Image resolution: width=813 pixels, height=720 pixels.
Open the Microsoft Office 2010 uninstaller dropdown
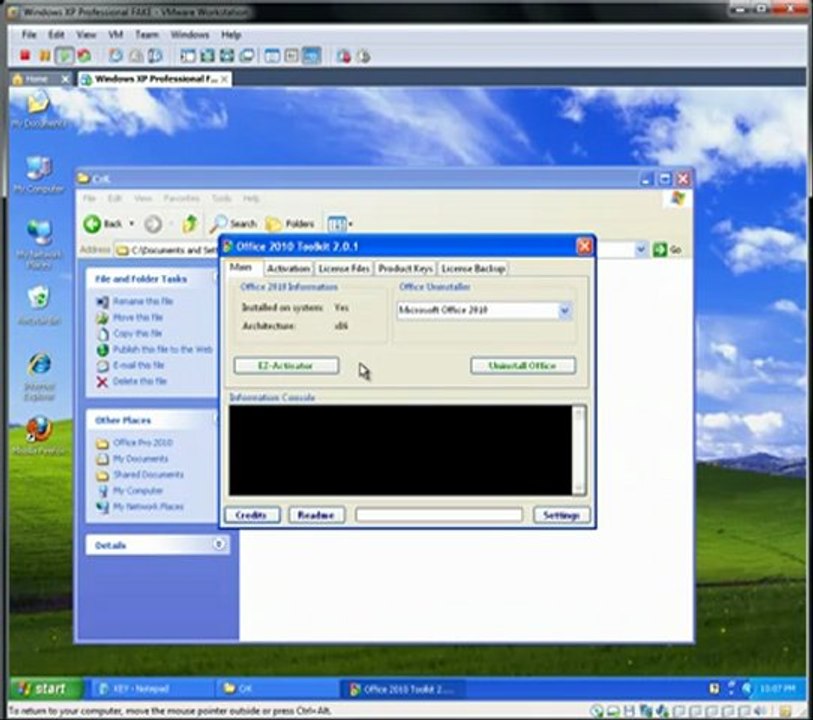[565, 310]
